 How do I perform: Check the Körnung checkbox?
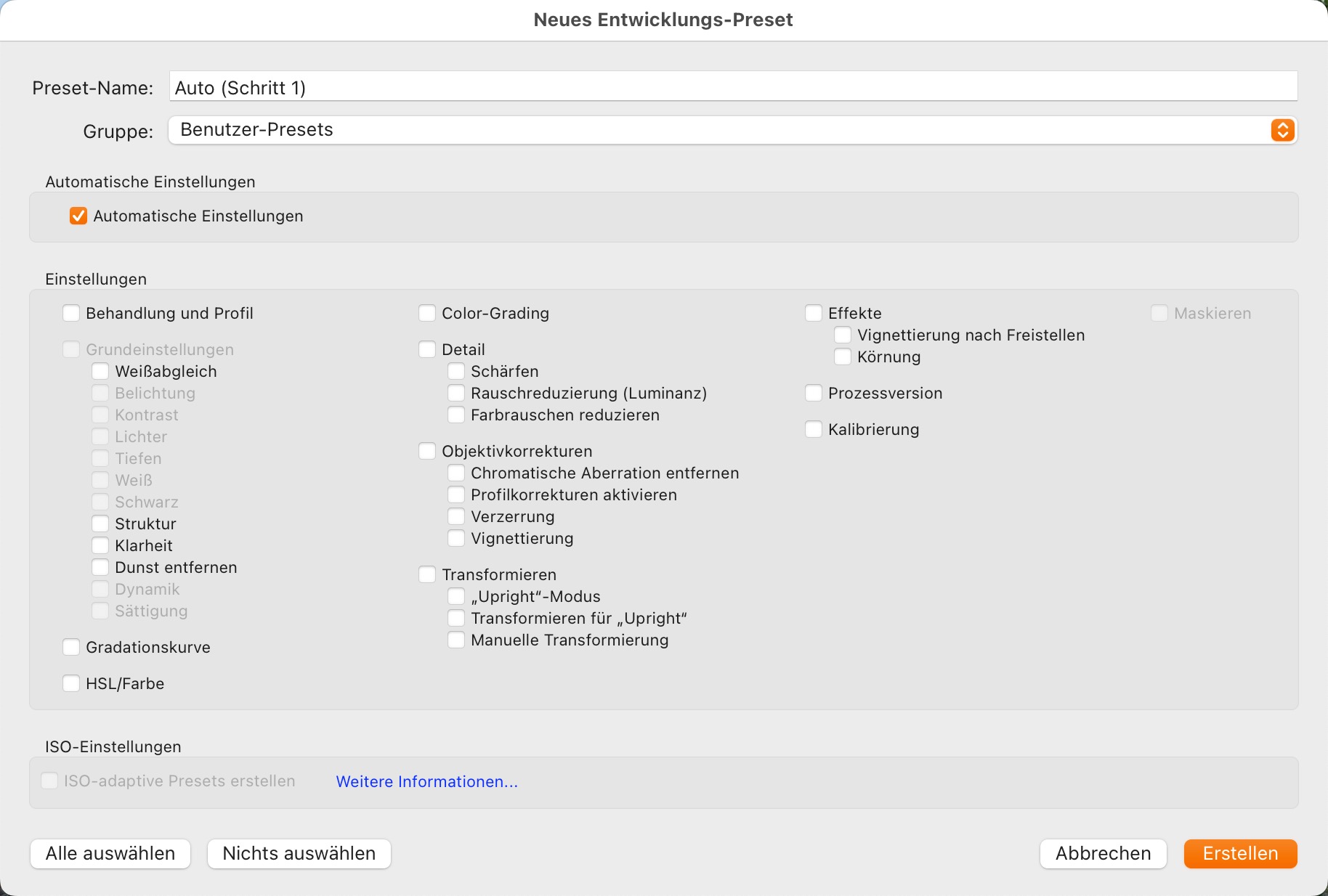point(843,357)
